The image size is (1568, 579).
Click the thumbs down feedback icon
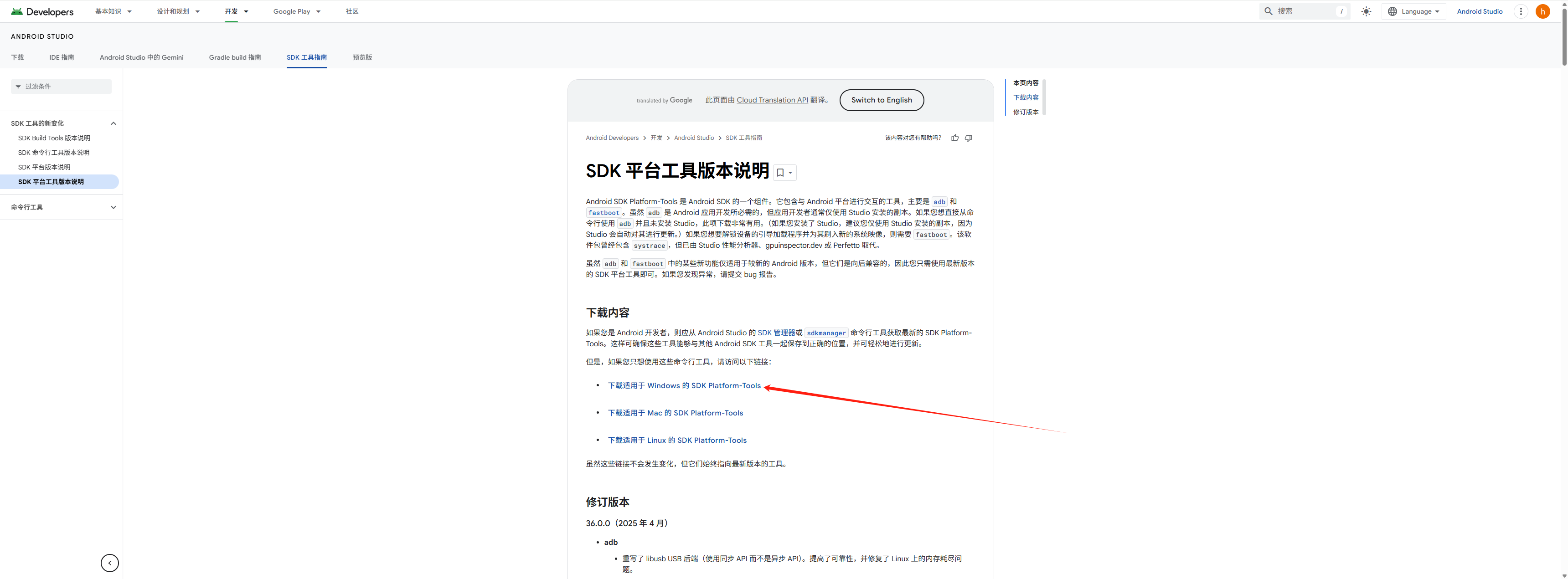point(969,138)
